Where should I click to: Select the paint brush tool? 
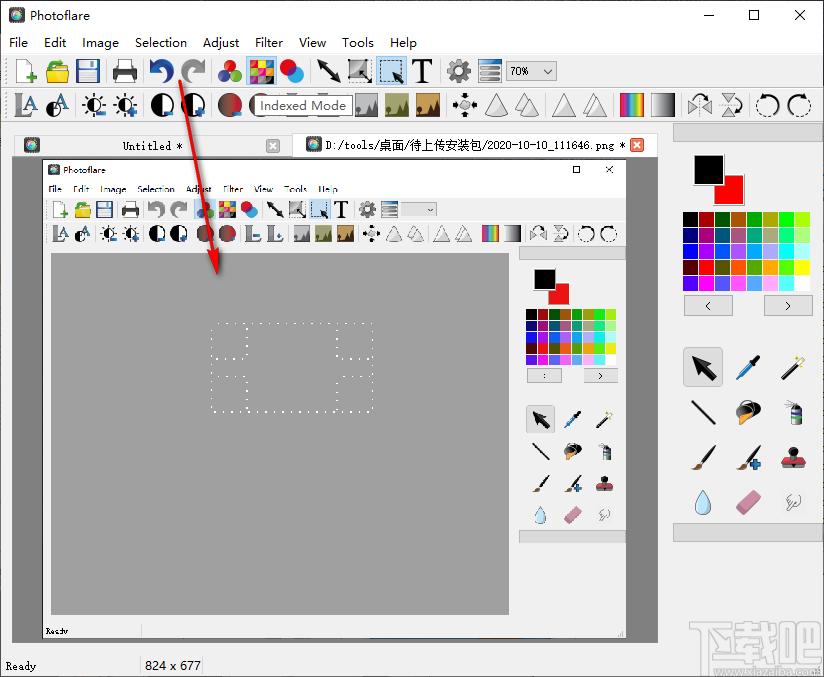(x=703, y=457)
